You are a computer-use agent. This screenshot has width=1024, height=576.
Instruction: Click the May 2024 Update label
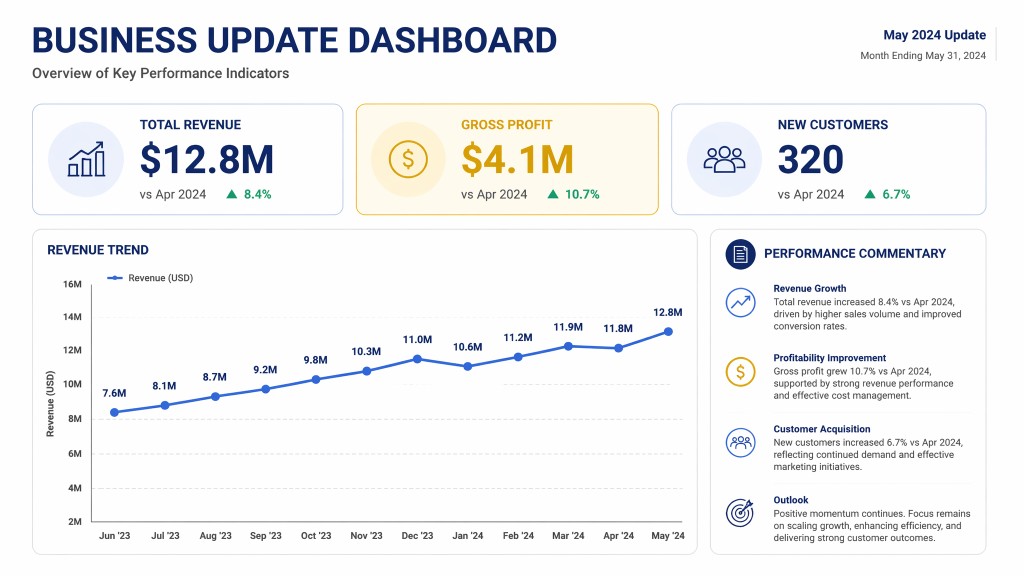[935, 35]
